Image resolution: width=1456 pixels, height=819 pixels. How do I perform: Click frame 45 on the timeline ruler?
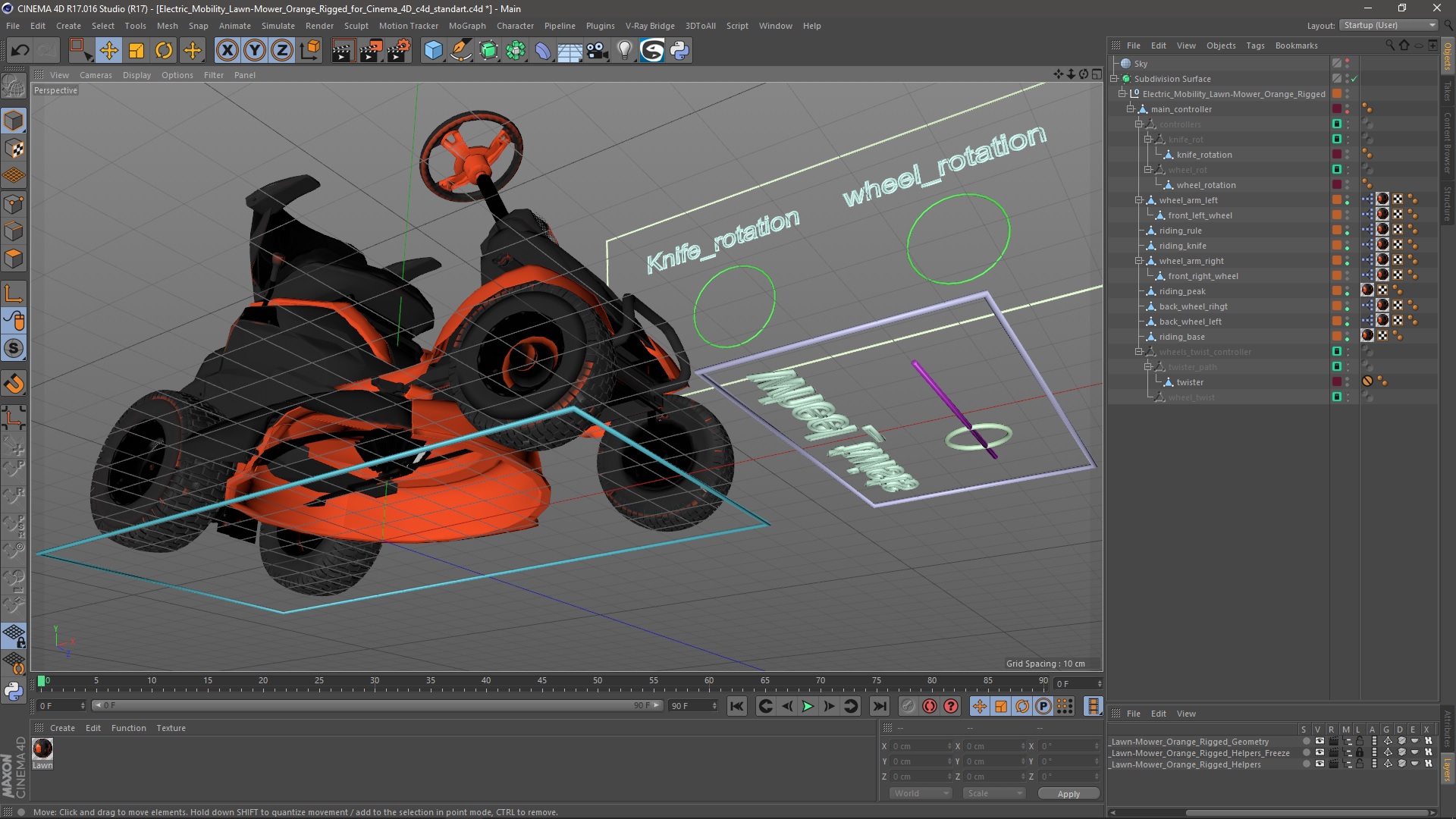(541, 681)
